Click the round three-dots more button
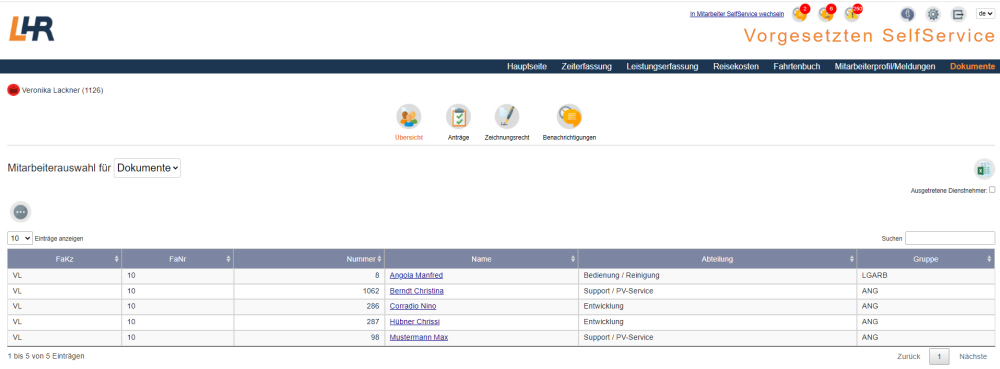 pyautogui.click(x=20, y=212)
